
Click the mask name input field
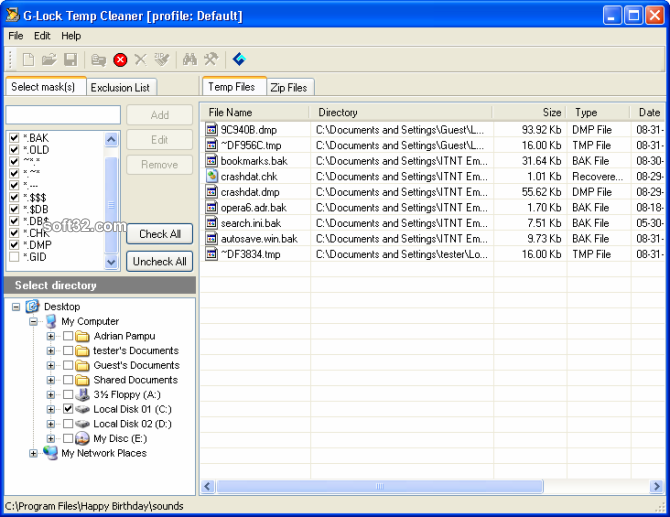coord(63,115)
